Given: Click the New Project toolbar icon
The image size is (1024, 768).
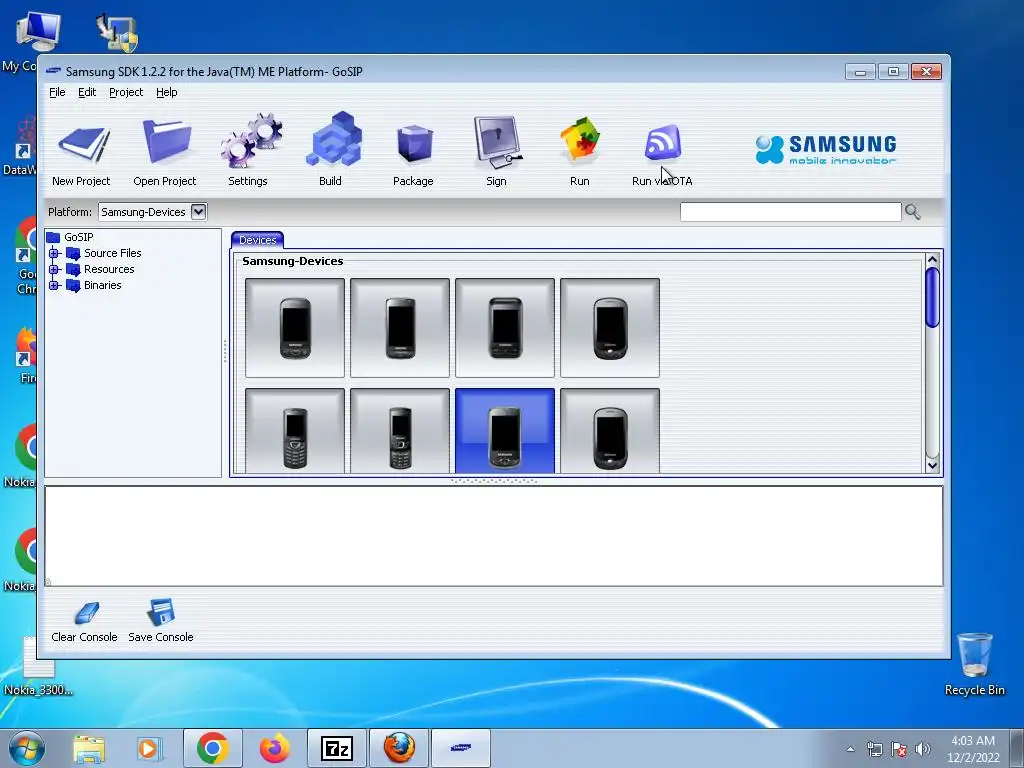Looking at the screenshot, I should (82, 145).
